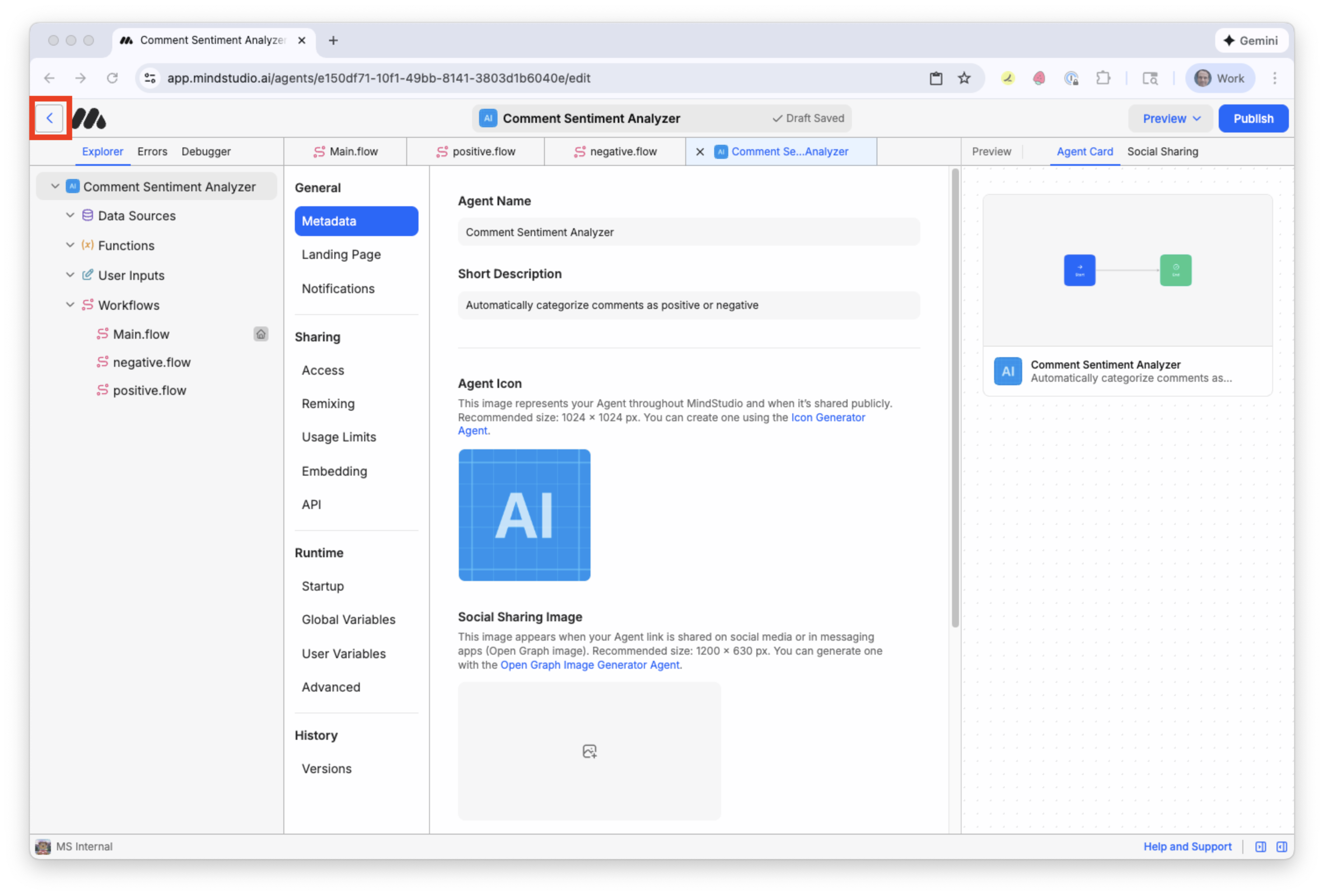Click the Gemini button in the browser
Image resolution: width=1324 pixels, height=896 pixels.
(1251, 40)
